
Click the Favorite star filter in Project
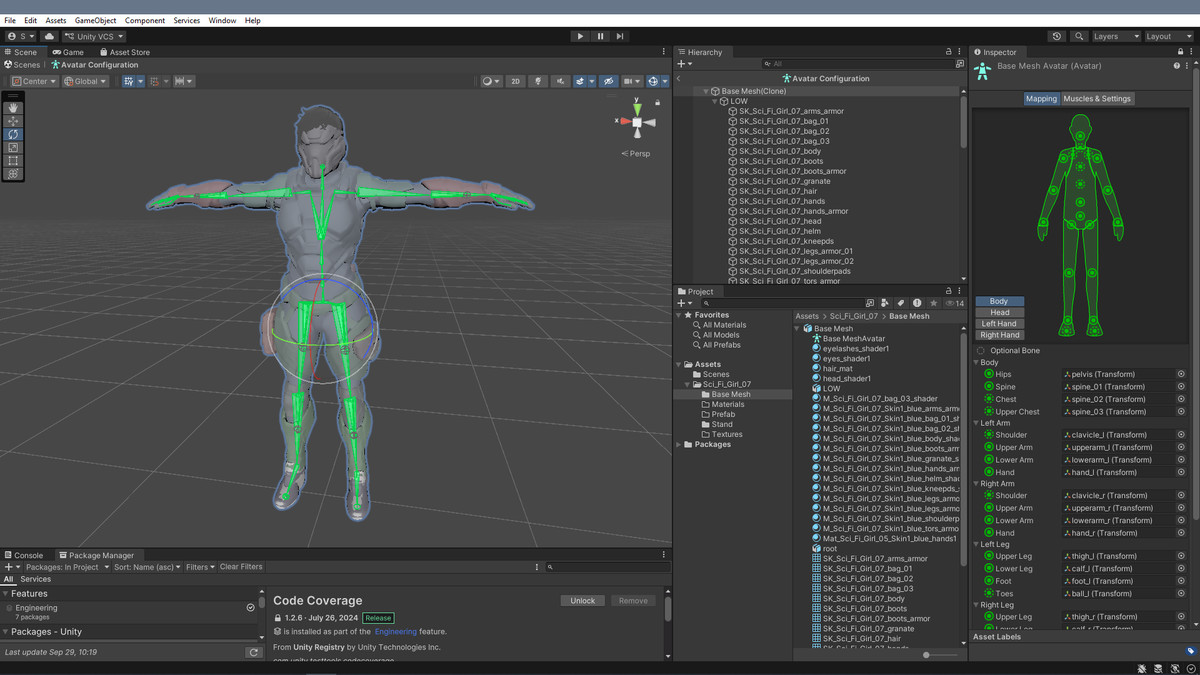(933, 303)
